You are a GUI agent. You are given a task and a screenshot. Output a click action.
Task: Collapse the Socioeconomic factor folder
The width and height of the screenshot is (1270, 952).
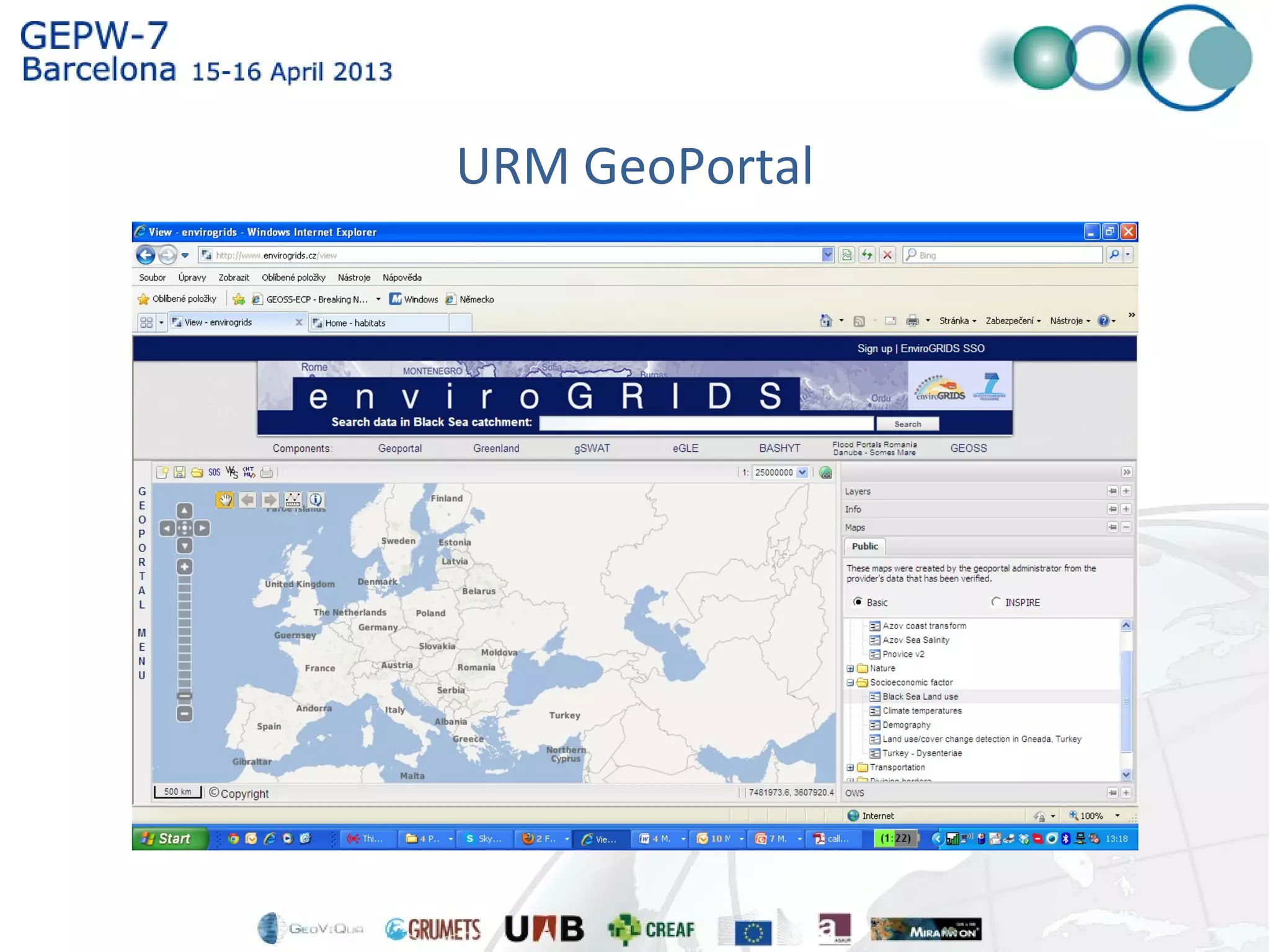point(850,682)
